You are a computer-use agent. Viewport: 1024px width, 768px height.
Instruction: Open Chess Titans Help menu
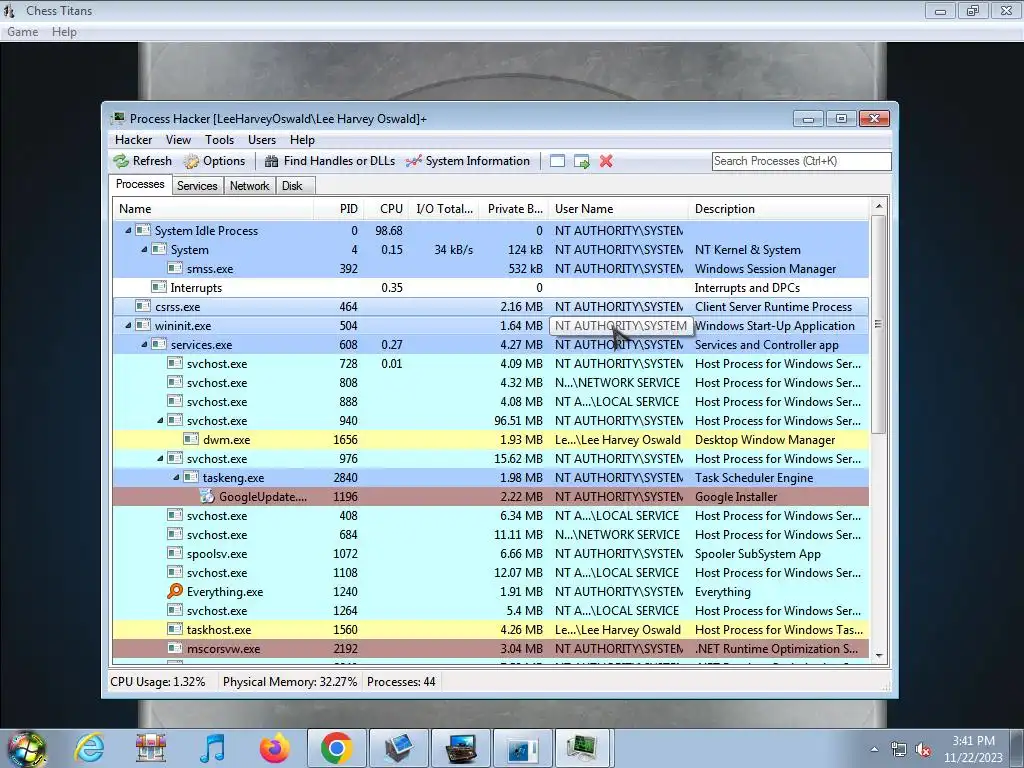pyautogui.click(x=64, y=32)
